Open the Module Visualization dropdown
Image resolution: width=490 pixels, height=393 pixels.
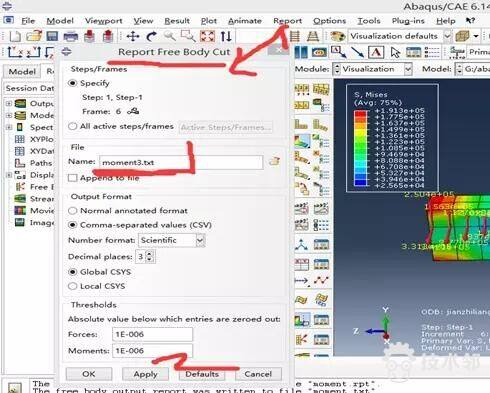pyautogui.click(x=408, y=69)
